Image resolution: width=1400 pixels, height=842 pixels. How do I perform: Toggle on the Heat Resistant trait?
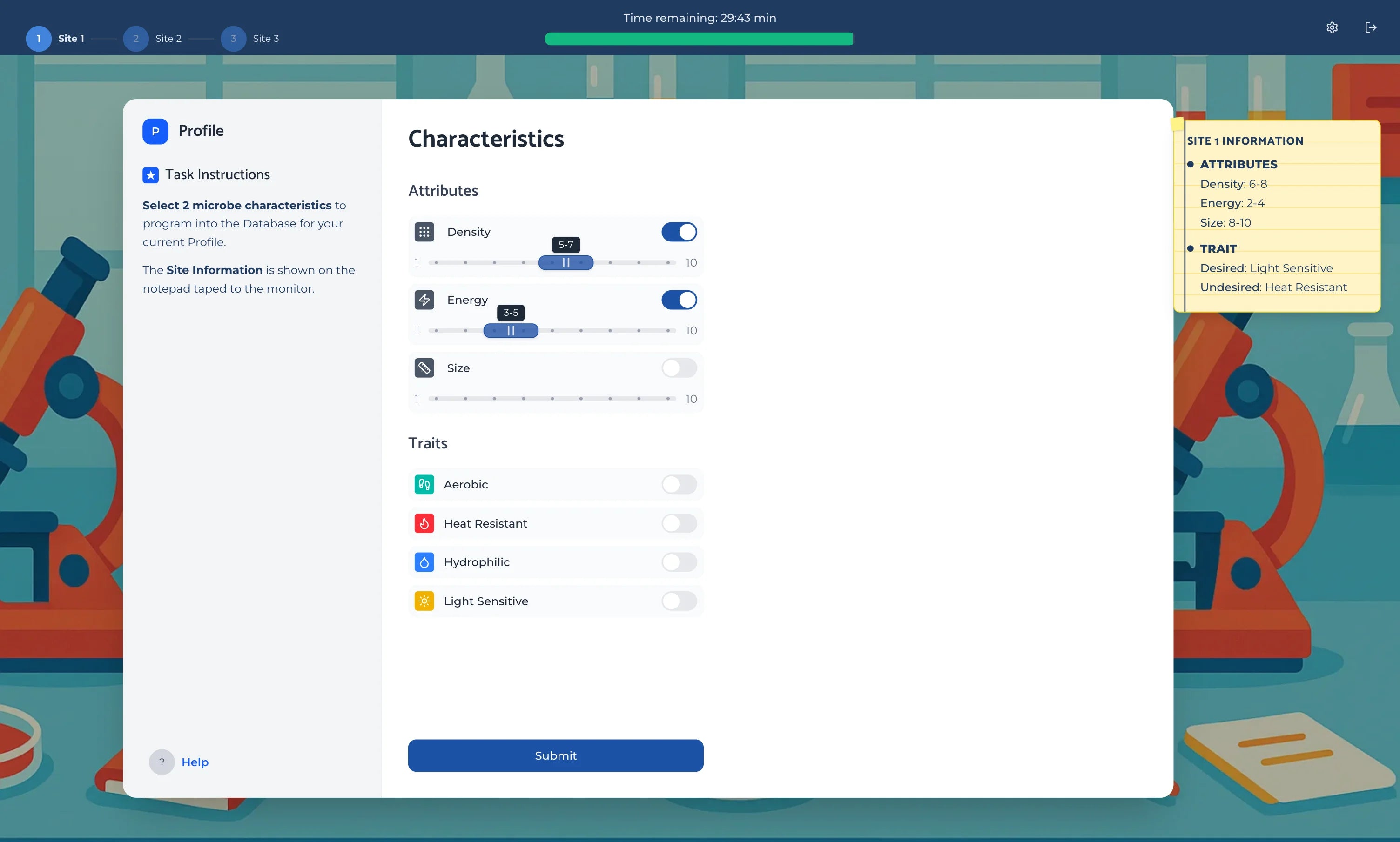[679, 524]
